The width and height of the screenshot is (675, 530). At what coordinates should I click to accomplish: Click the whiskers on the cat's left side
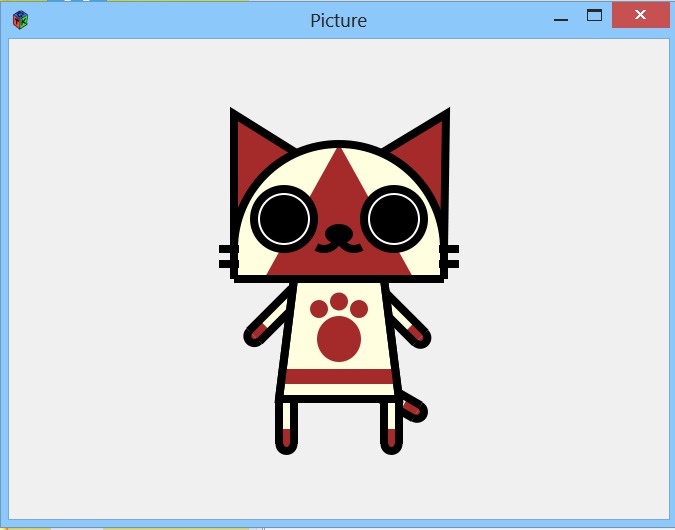coord(228,257)
